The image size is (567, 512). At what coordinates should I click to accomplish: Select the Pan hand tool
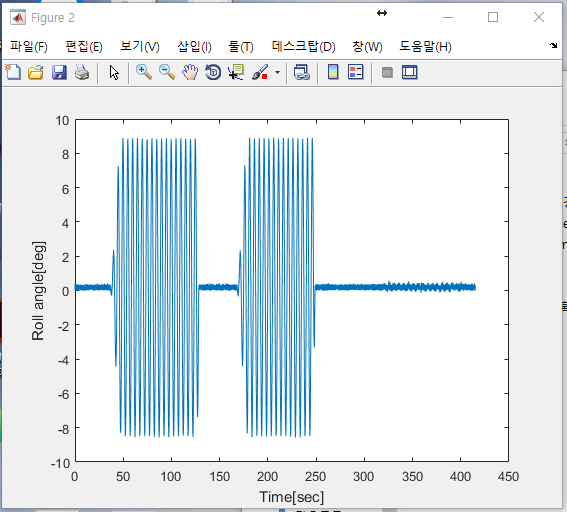pos(190,72)
